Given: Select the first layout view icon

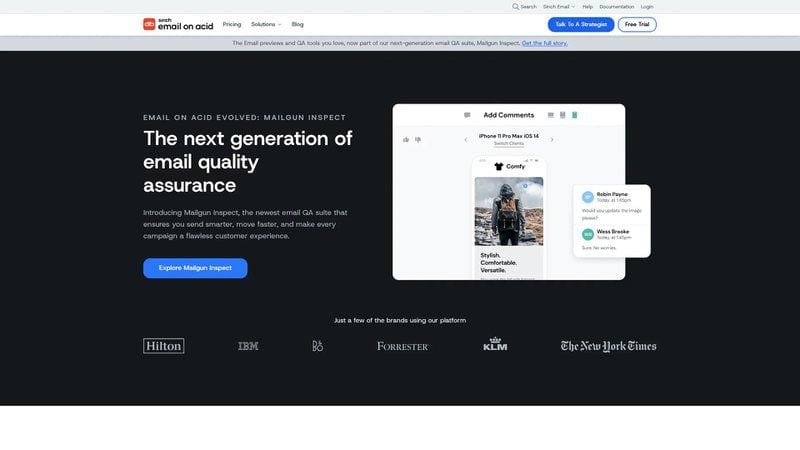Looking at the screenshot, I should point(551,115).
